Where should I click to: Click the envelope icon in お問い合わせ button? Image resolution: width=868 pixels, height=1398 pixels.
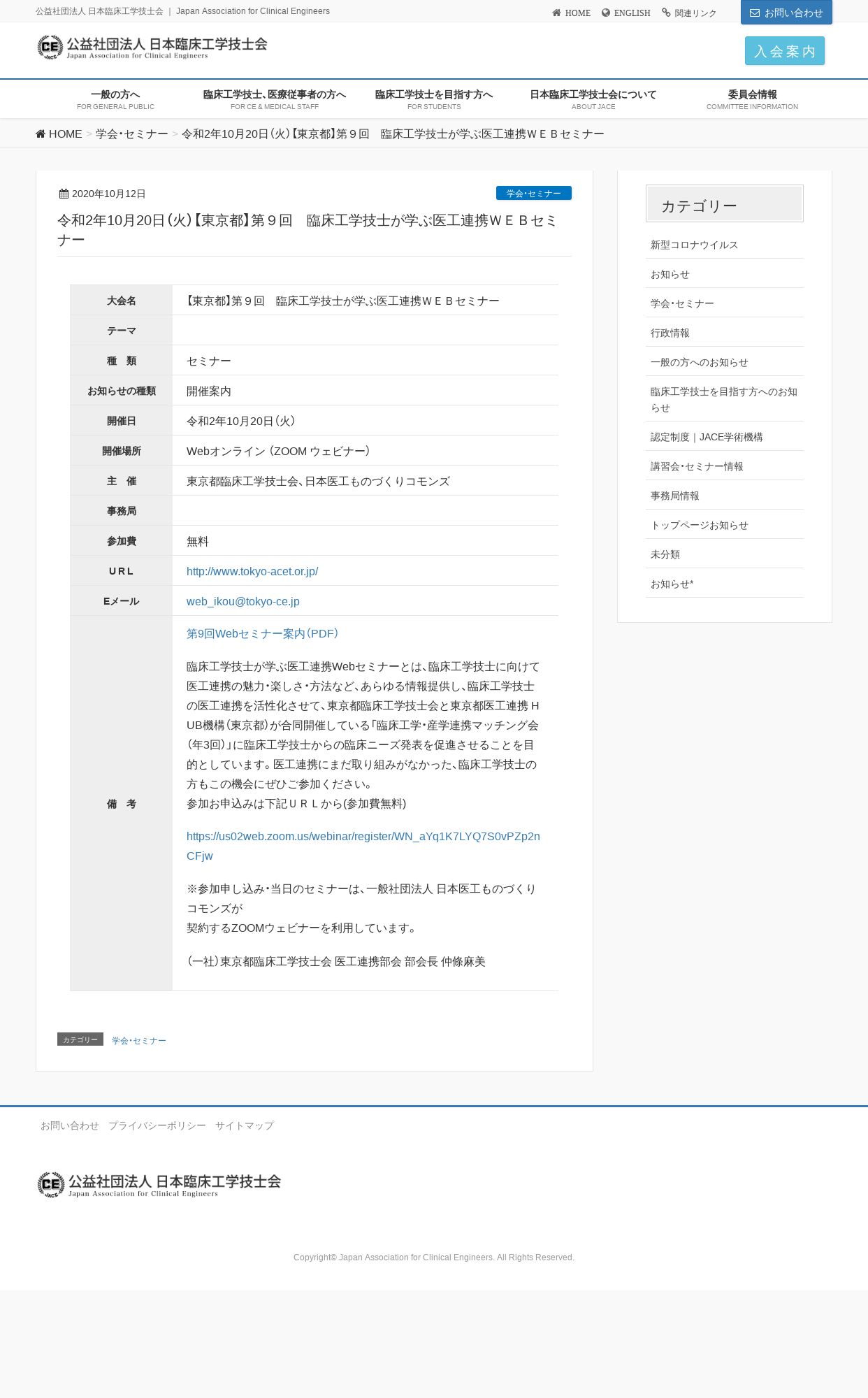point(755,13)
